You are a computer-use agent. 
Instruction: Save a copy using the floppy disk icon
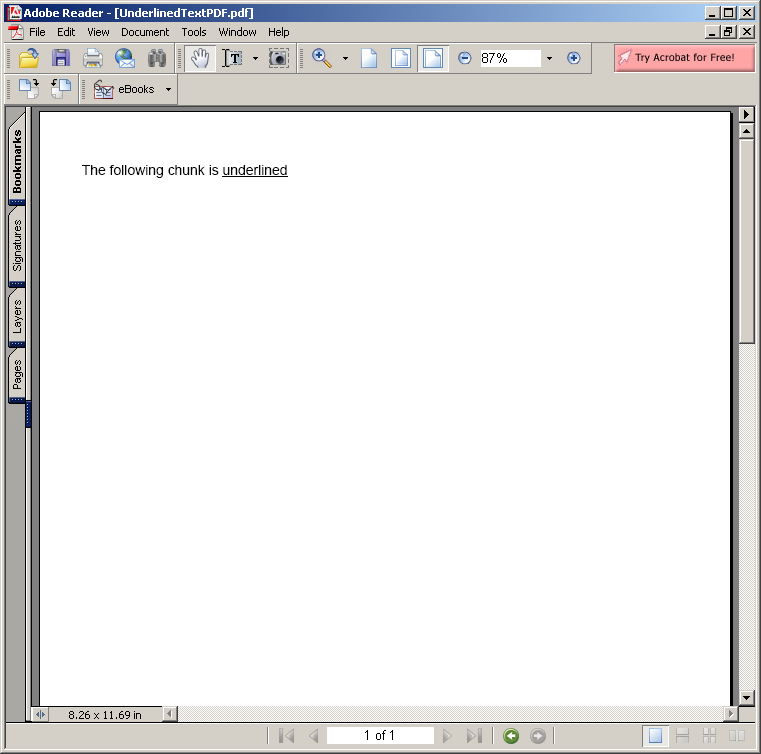pos(61,58)
